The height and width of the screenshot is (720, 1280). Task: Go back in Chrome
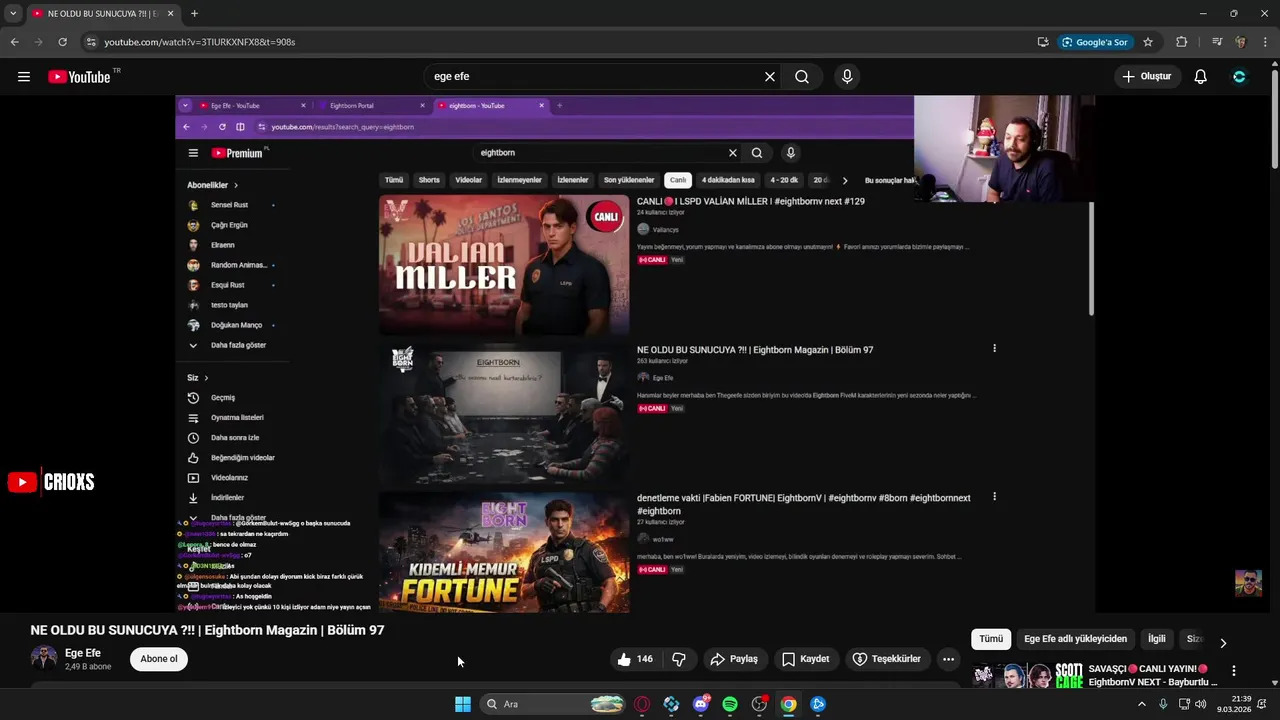pos(14,42)
